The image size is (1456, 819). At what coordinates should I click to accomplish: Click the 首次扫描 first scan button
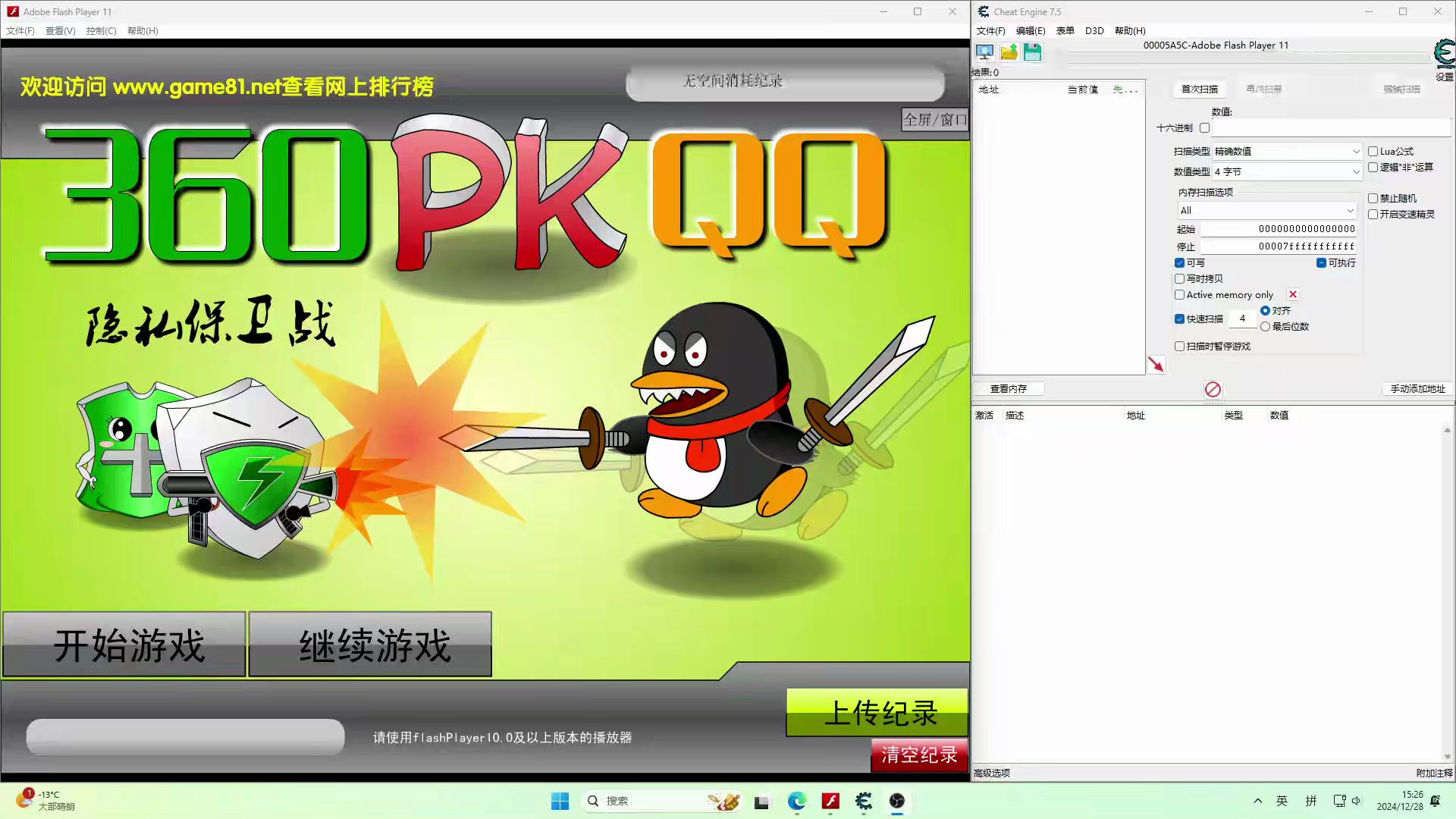click(x=1199, y=89)
